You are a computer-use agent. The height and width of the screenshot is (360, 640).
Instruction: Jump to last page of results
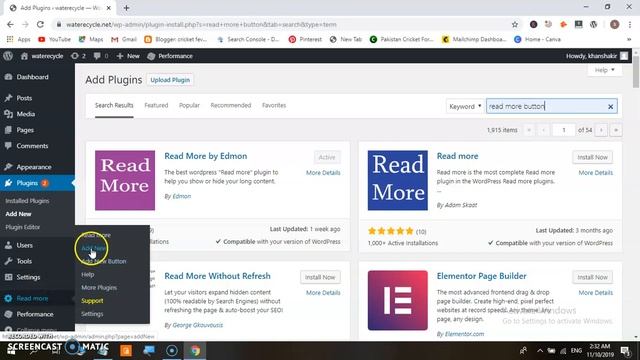click(616, 130)
